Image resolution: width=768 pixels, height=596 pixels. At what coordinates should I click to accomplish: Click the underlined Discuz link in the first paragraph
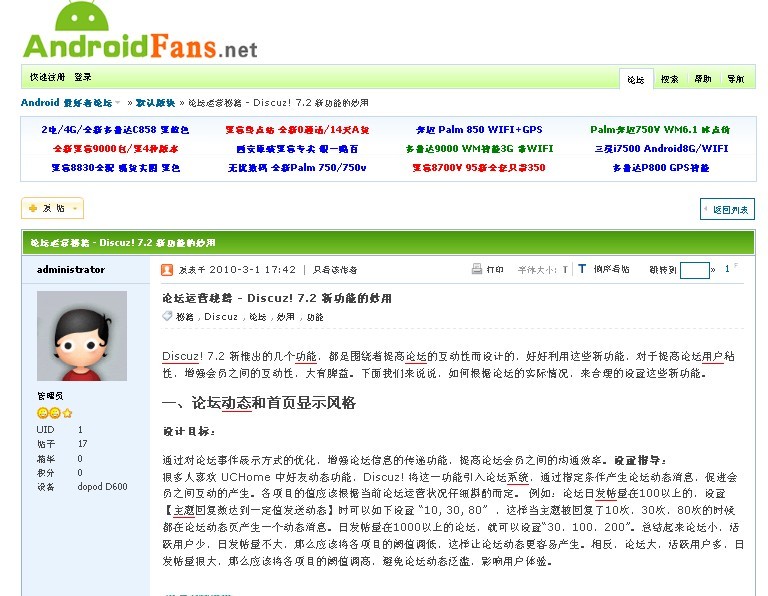point(182,356)
